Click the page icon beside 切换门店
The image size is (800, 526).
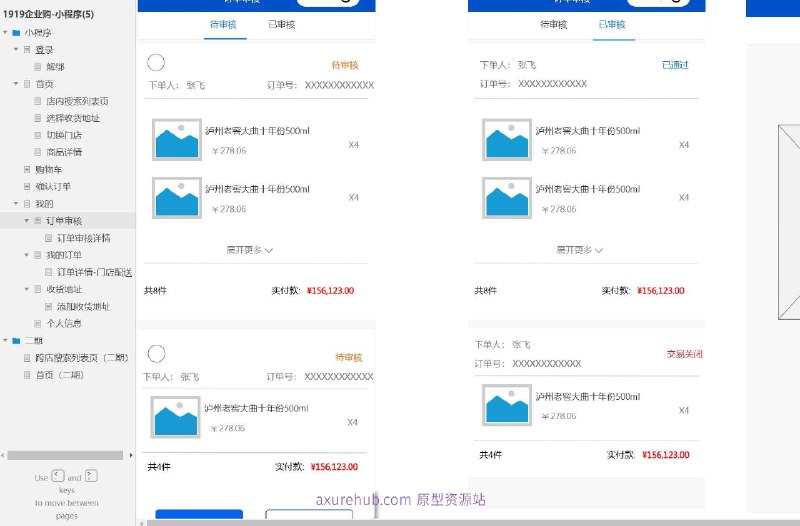tap(38, 135)
